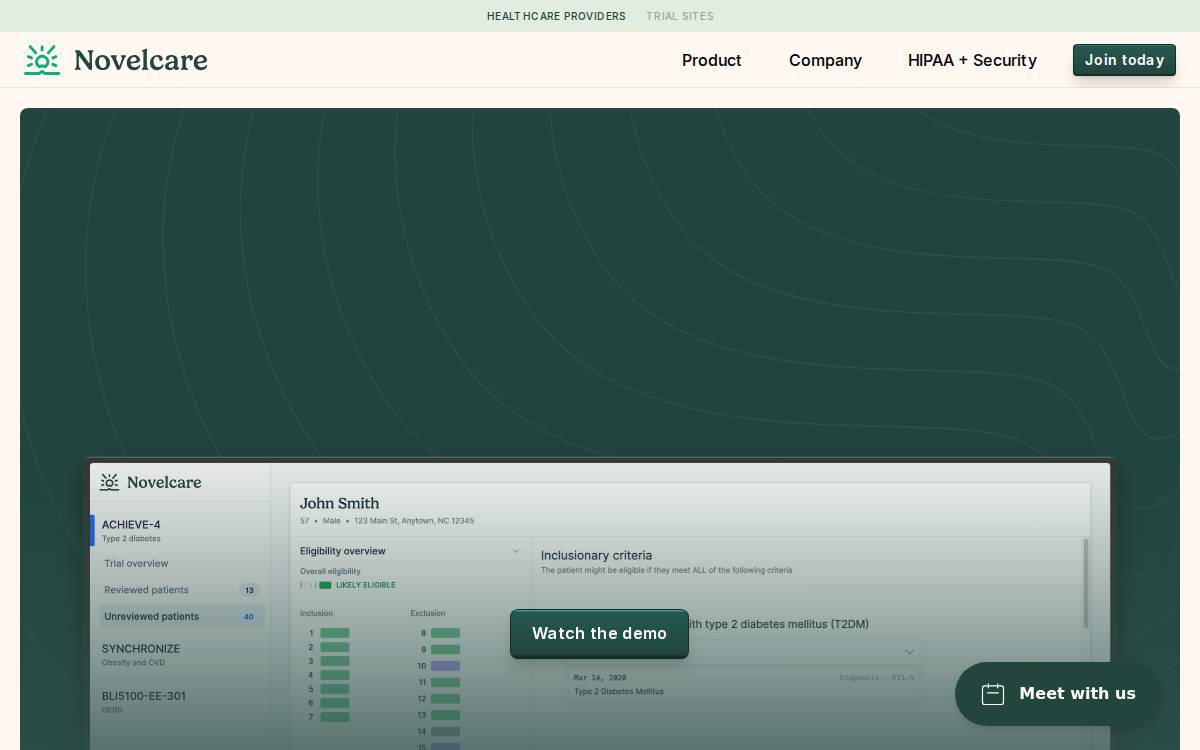The width and height of the screenshot is (1200, 750).
Task: Click the LIKELY ELIGIBLE status label
Action: (366, 585)
